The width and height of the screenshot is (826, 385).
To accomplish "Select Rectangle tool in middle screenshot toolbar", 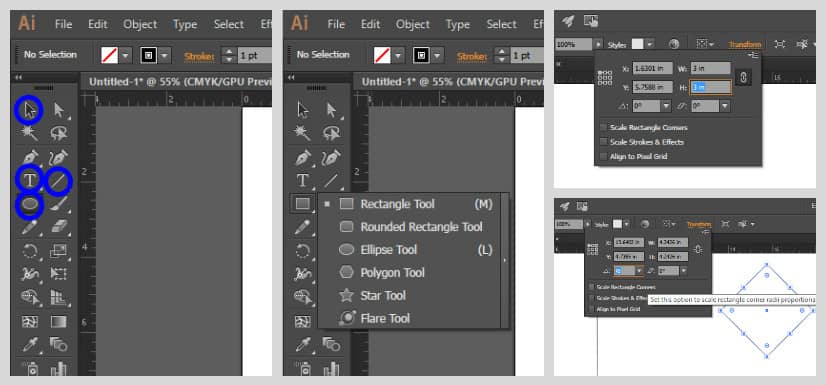I will (x=302, y=204).
